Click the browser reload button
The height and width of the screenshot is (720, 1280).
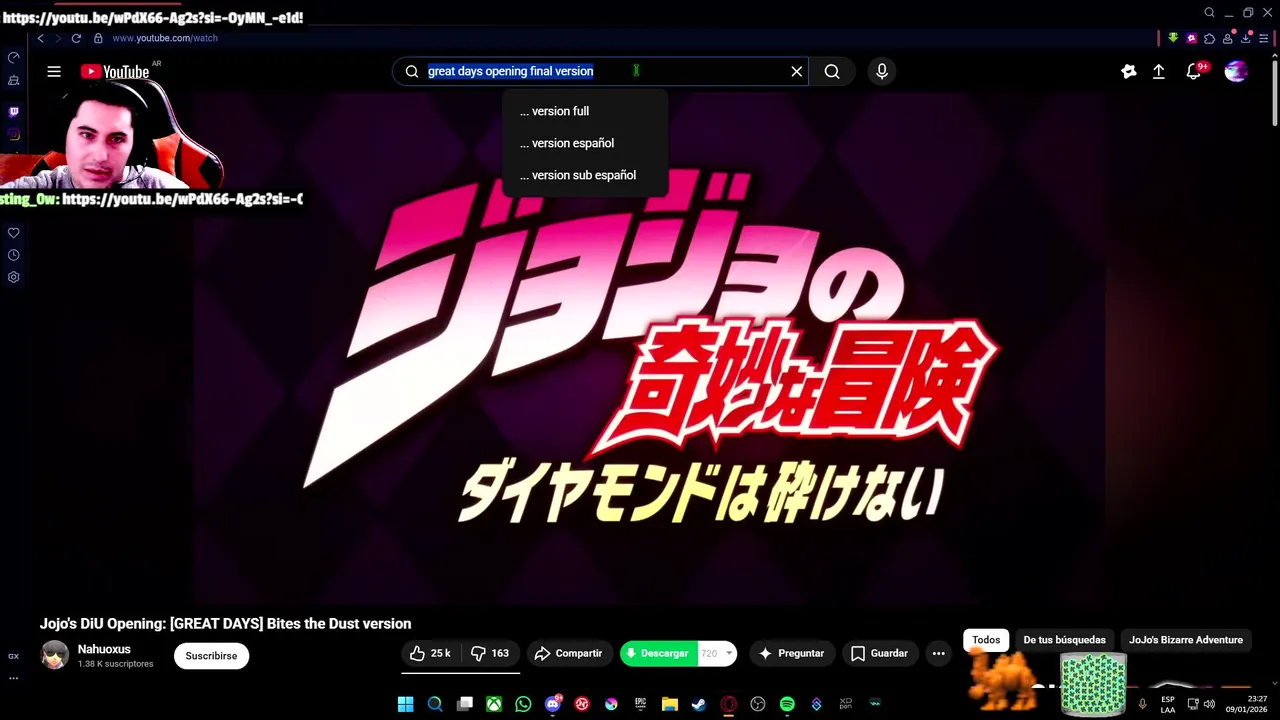[76, 38]
